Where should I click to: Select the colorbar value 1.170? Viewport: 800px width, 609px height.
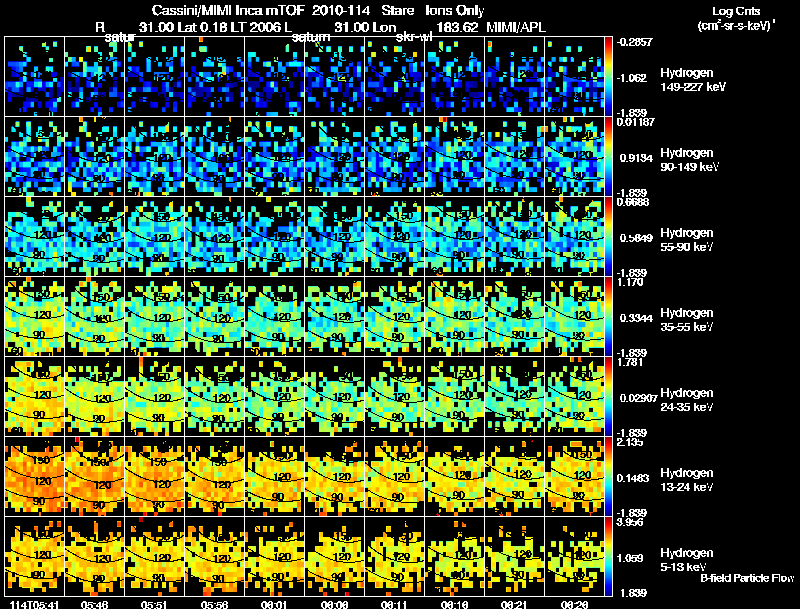(630, 282)
